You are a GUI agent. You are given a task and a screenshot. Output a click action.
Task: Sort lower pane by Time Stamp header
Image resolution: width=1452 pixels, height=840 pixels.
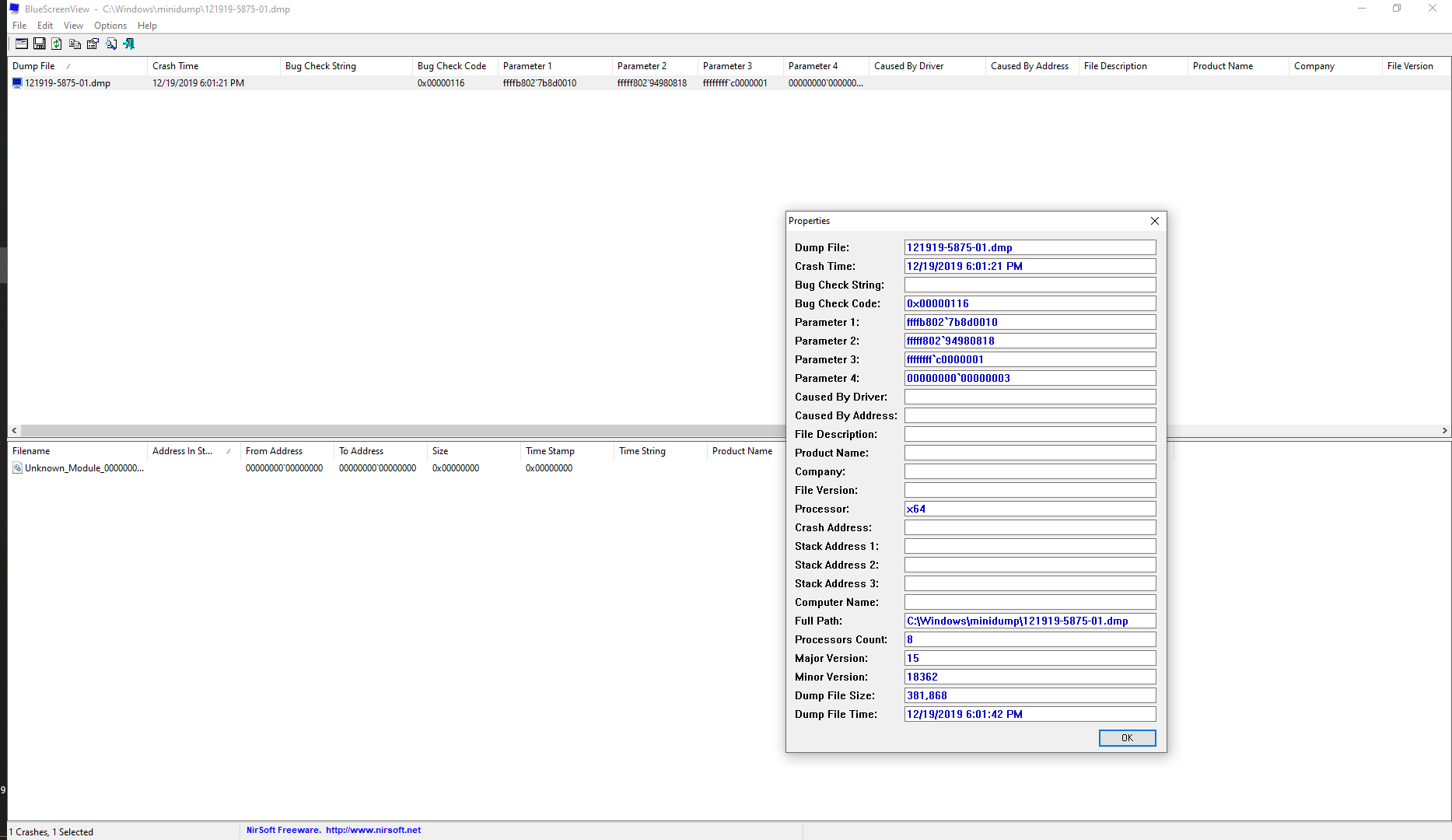567,451
